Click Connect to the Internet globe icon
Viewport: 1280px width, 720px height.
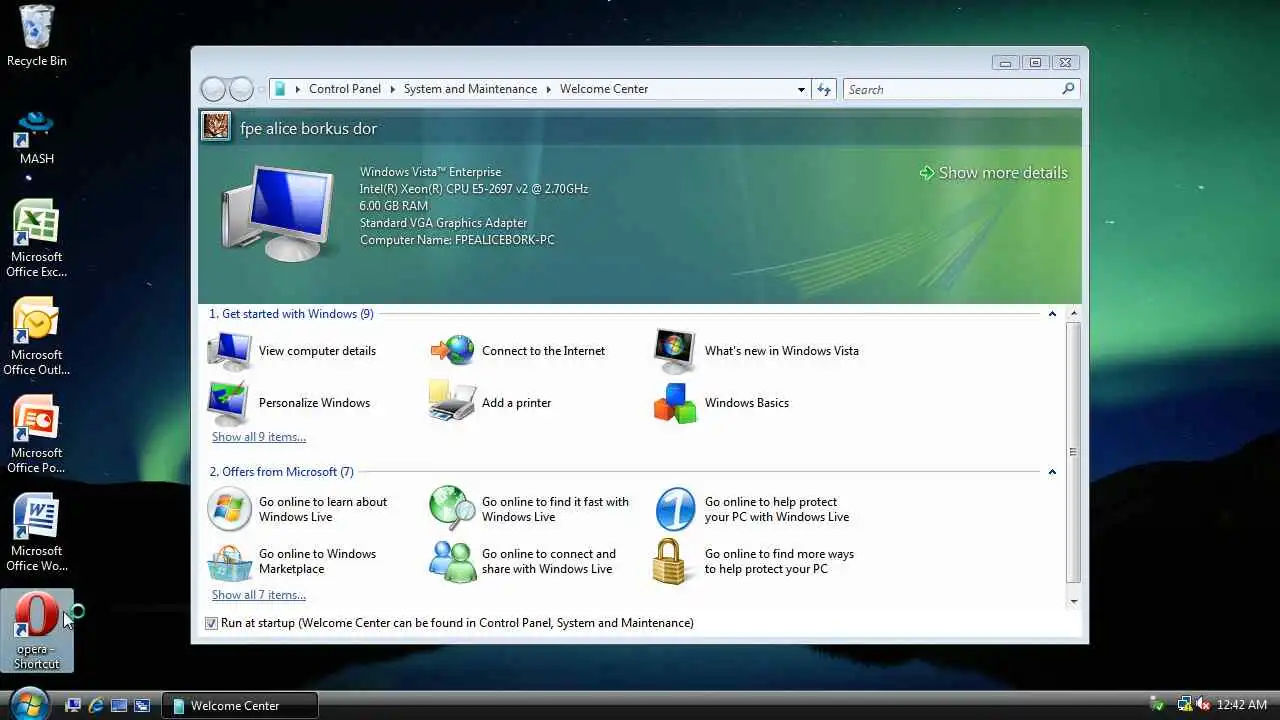(453, 351)
